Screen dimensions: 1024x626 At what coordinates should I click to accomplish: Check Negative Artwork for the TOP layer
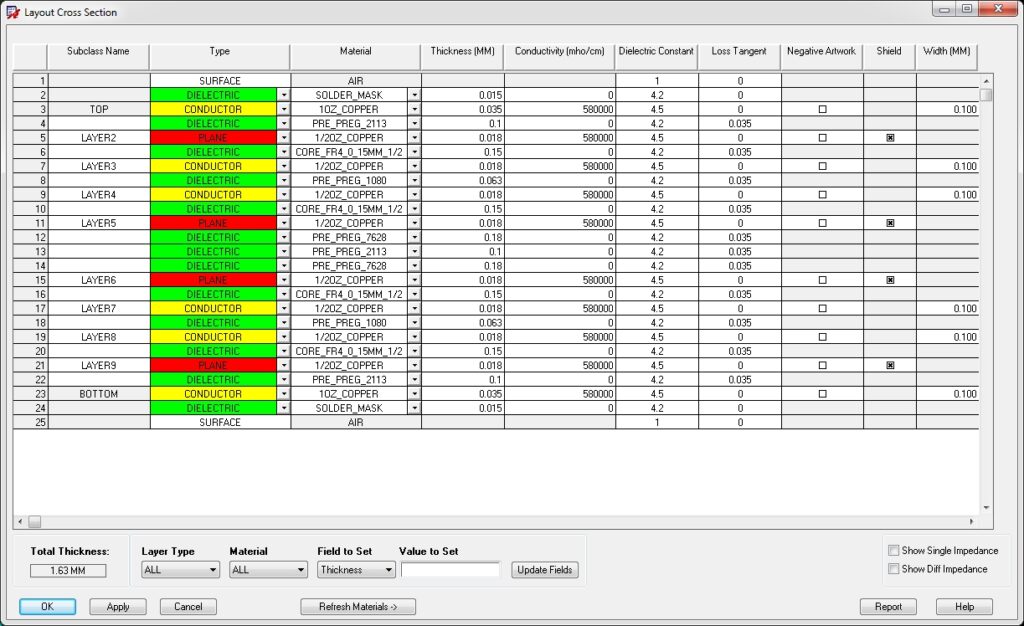[822, 109]
